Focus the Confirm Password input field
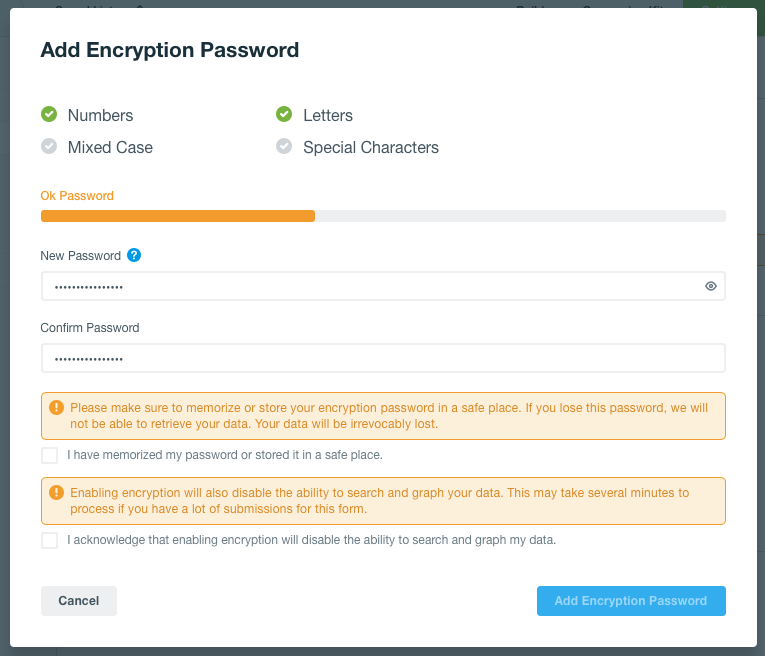 [x=382, y=358]
